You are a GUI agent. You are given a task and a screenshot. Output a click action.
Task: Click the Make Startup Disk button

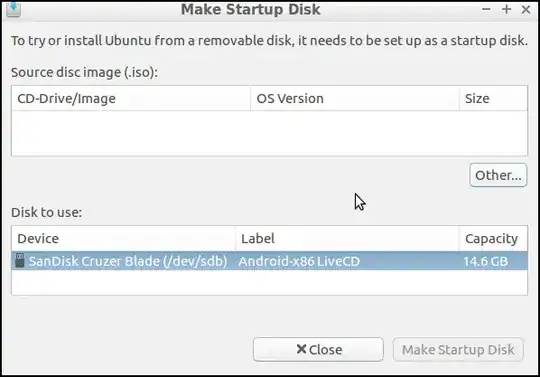tap(458, 350)
